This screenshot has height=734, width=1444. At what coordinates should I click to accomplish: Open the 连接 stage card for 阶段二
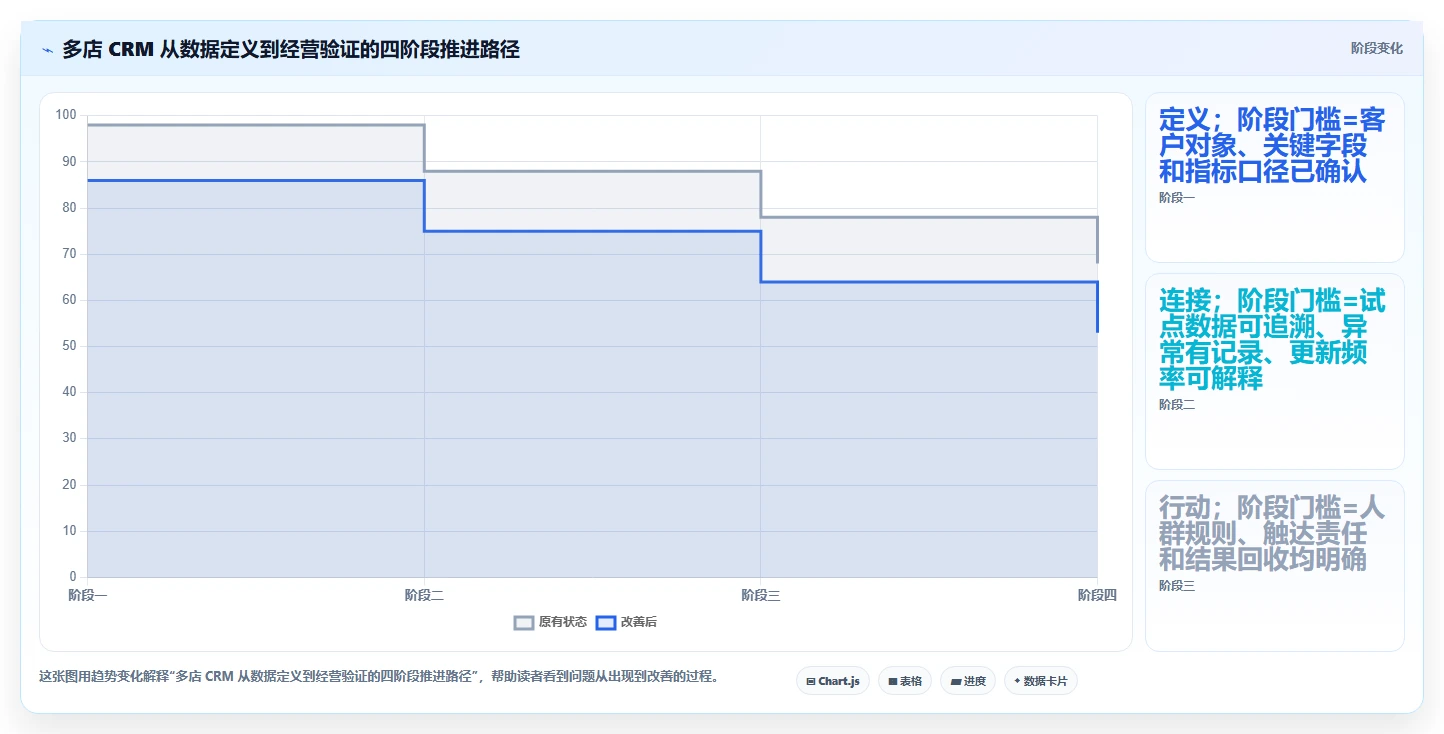1274,371
